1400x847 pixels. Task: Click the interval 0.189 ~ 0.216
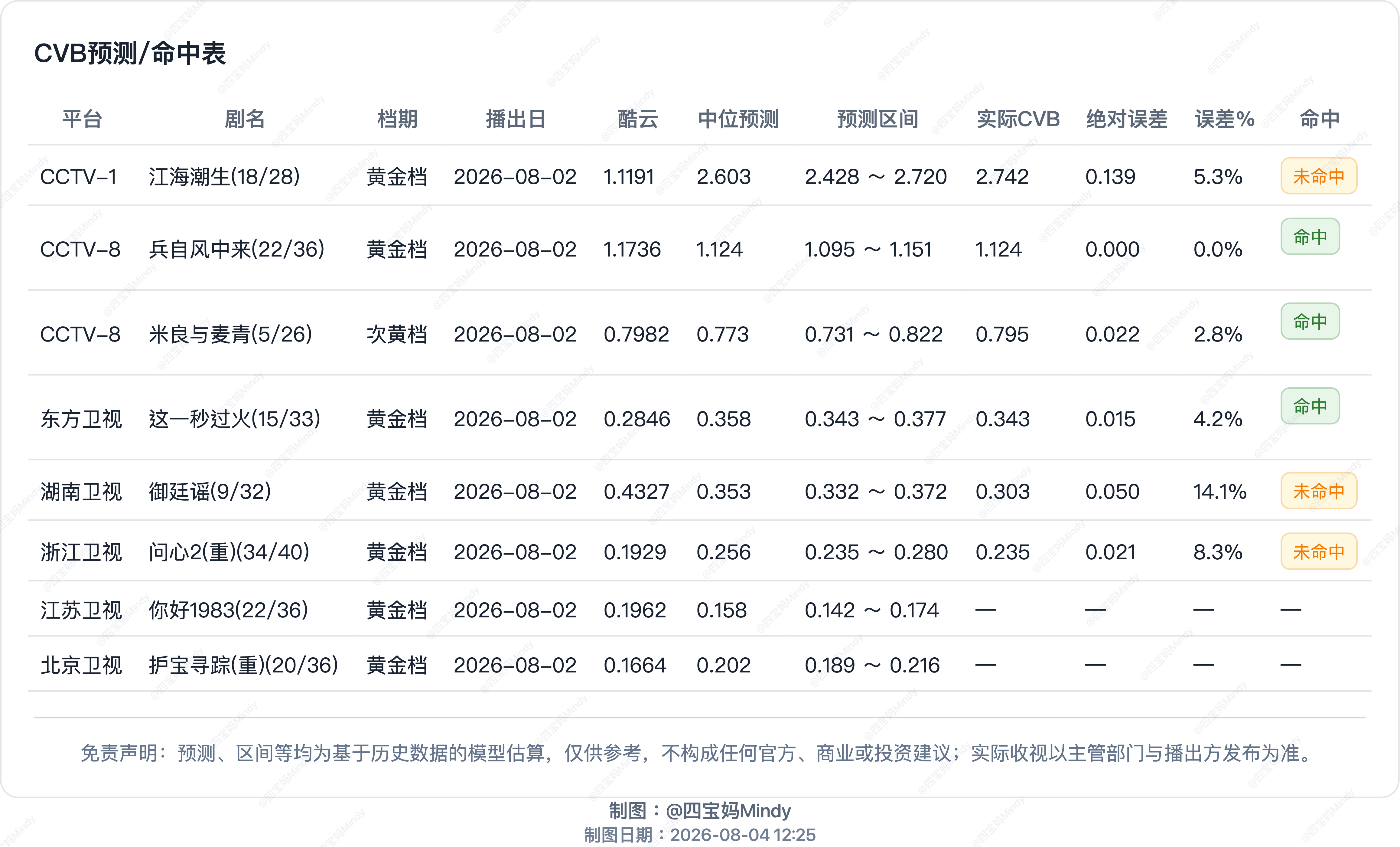pyautogui.click(x=872, y=665)
